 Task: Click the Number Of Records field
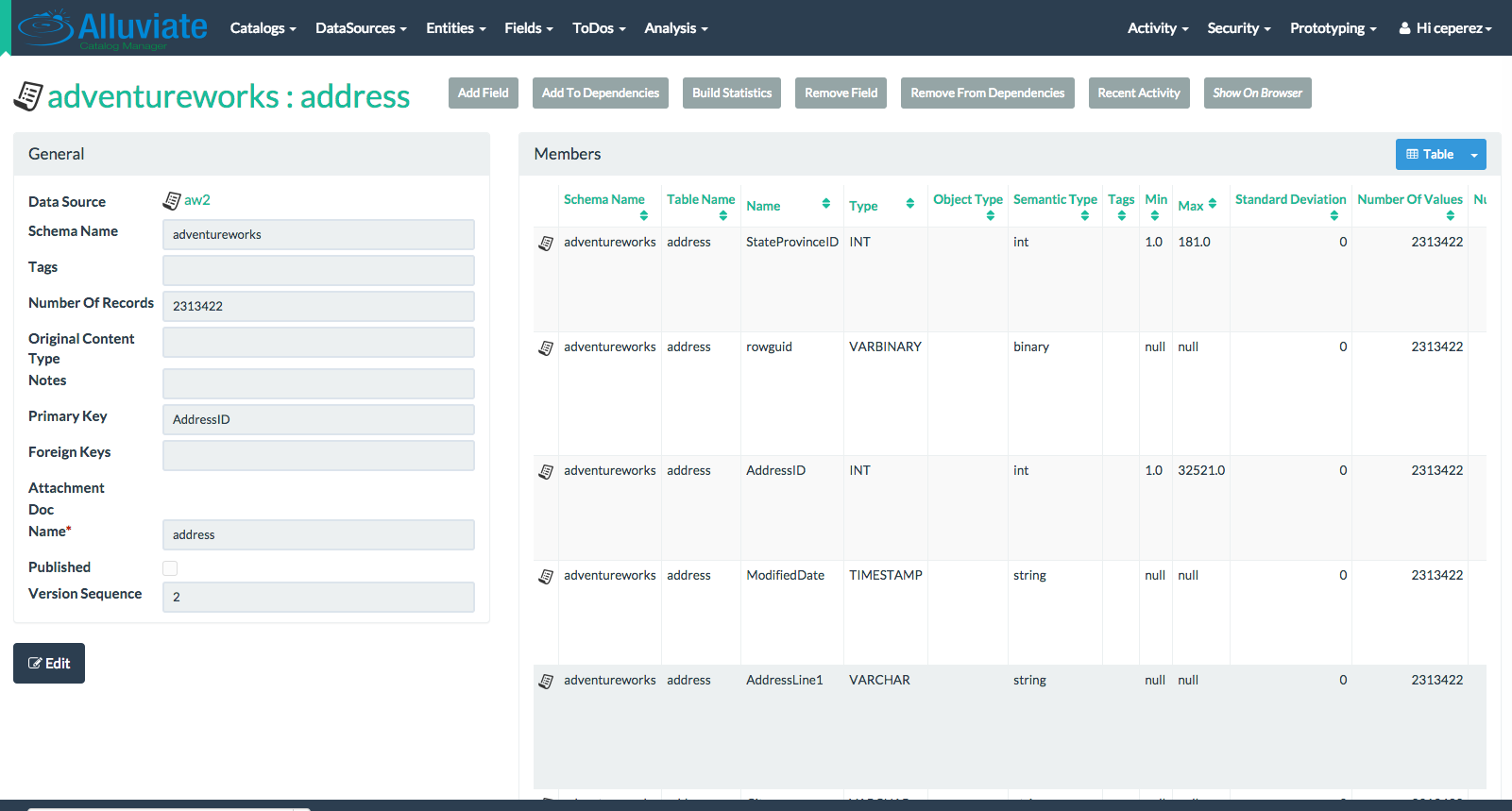point(318,306)
